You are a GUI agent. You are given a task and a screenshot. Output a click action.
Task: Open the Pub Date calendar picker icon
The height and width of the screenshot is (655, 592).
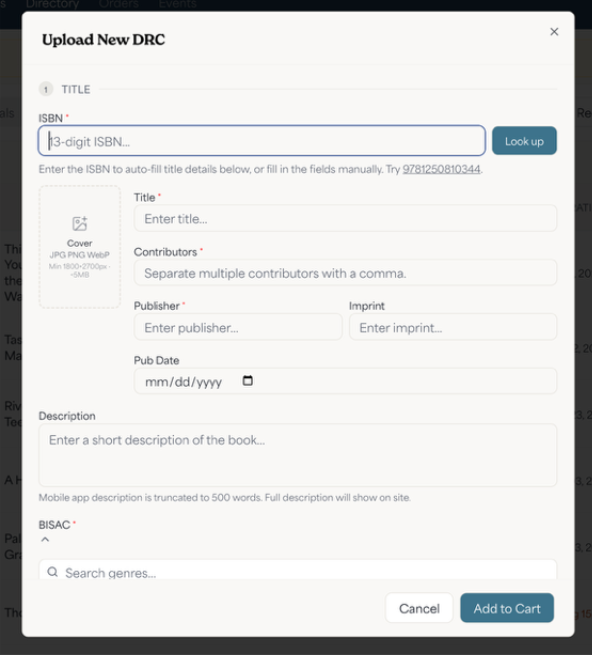[248, 381]
